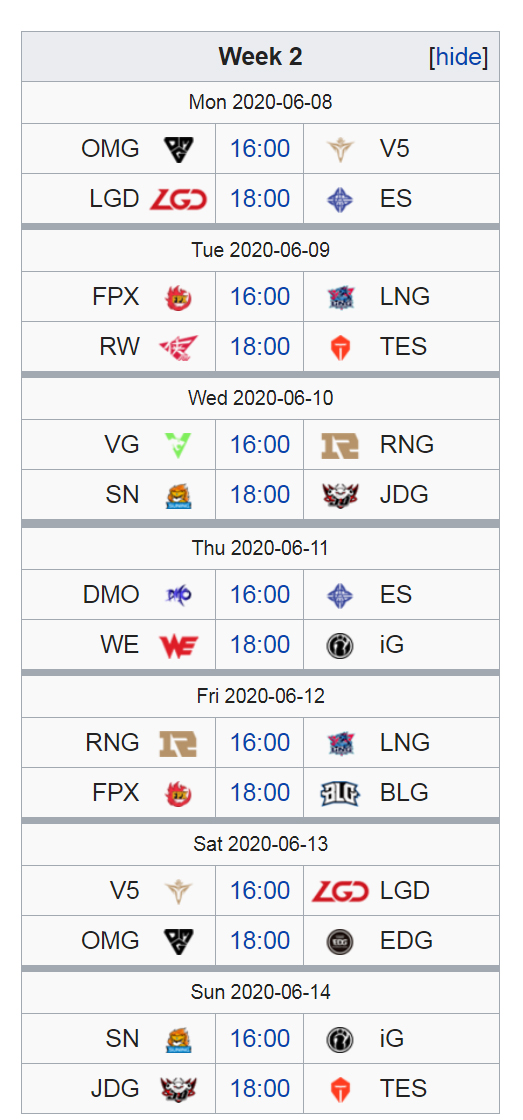Open the 16:00 OMG vs V5 match time
The image size is (523, 1120).
tap(260, 149)
